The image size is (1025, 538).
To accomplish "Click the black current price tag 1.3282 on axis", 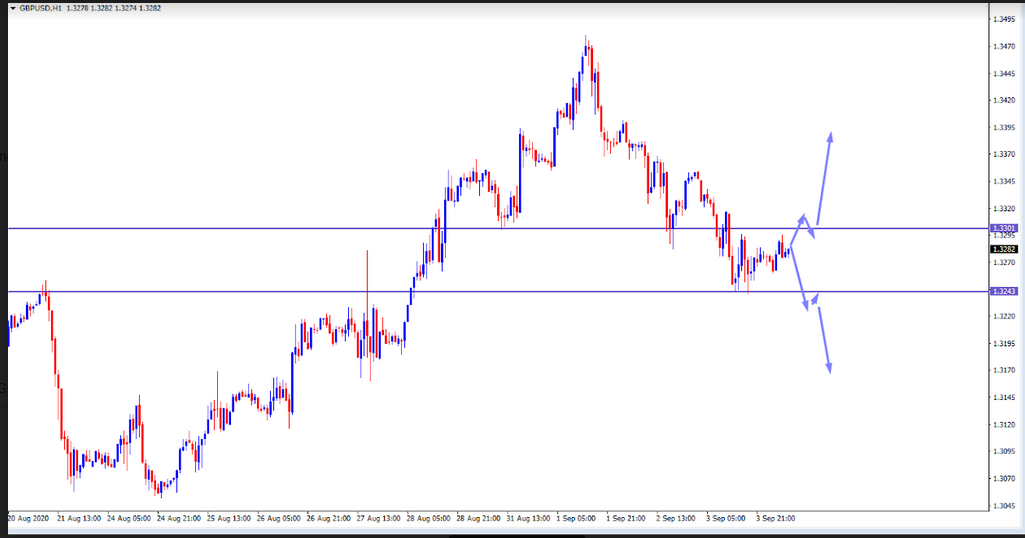I will point(1004,249).
